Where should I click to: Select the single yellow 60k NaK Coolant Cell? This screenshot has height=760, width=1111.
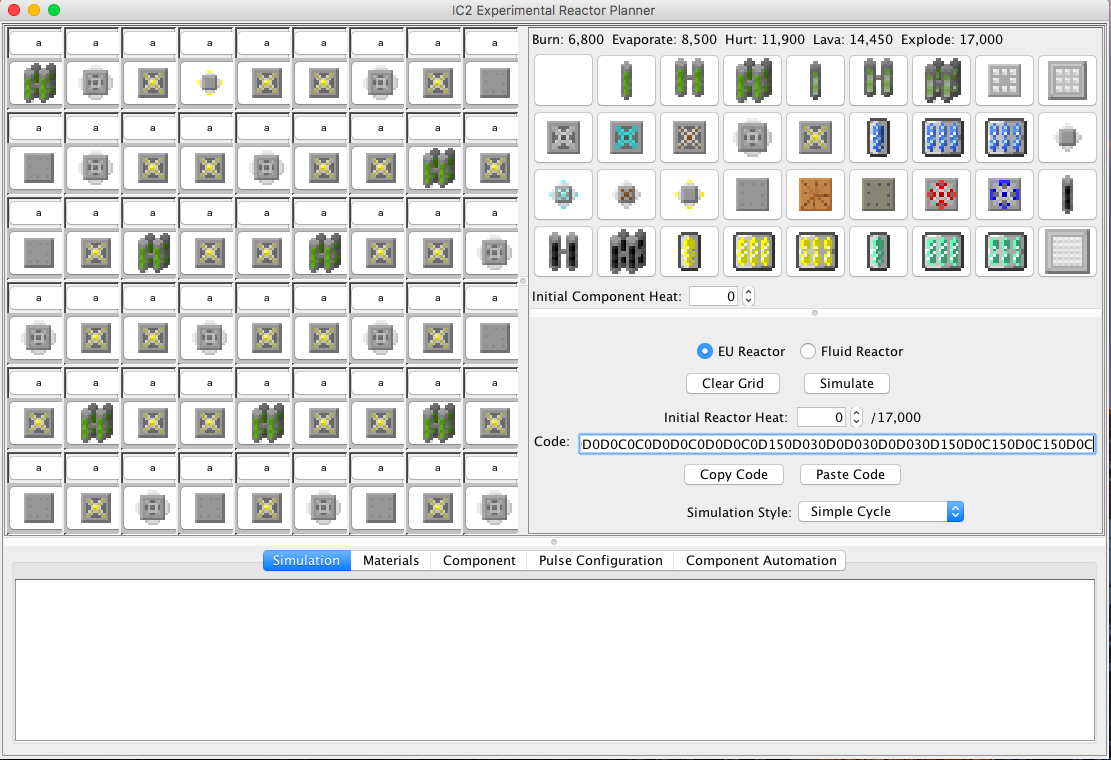(x=690, y=251)
